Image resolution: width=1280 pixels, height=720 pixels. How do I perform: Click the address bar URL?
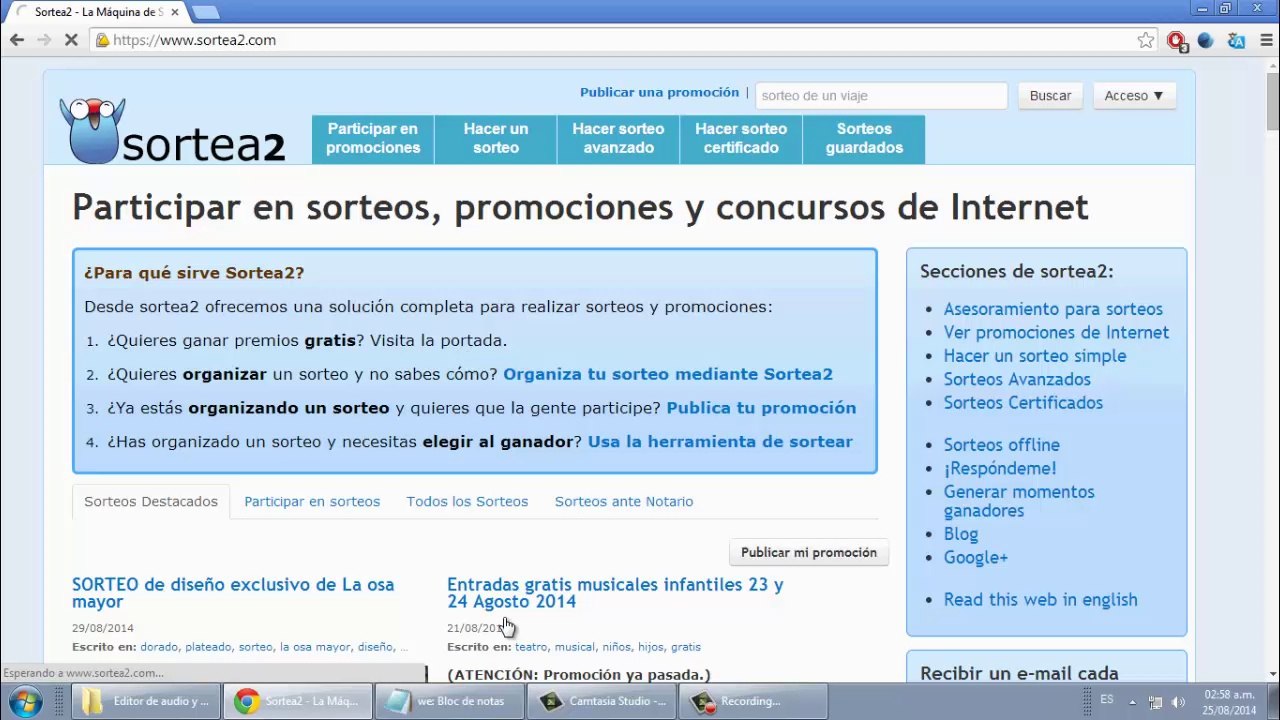[194, 40]
